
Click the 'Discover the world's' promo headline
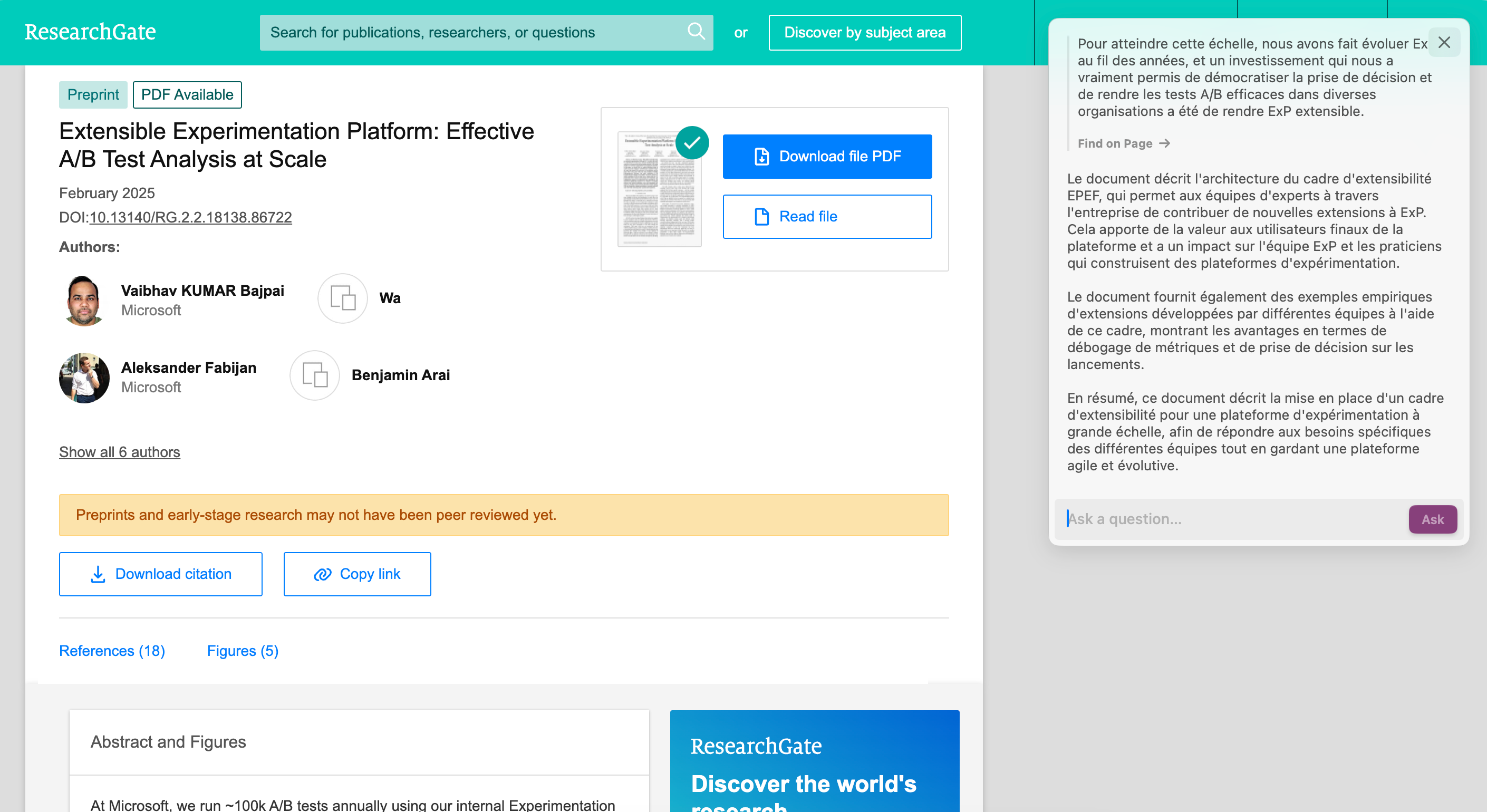804,784
